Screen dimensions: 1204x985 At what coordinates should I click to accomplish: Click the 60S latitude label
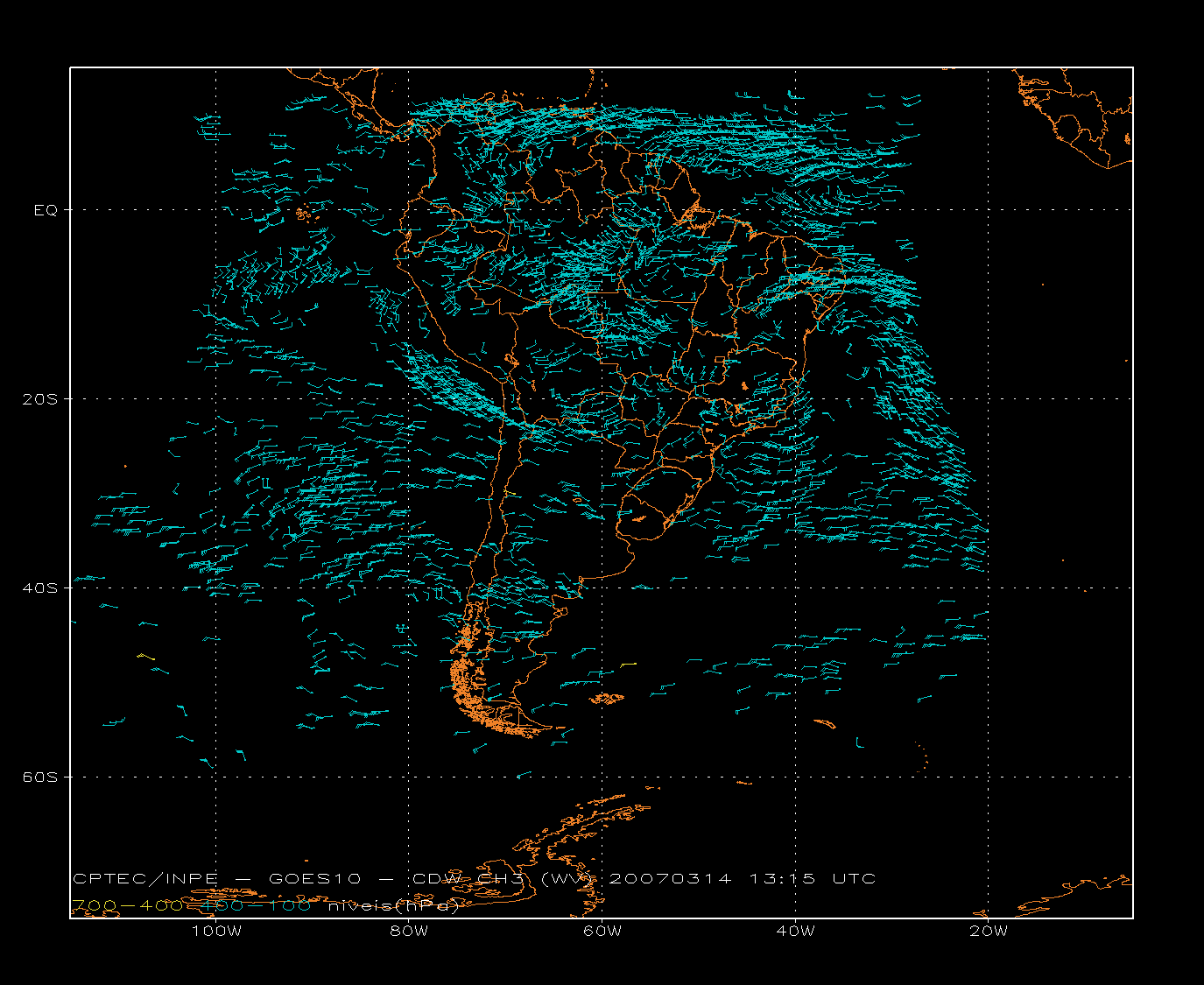[39, 777]
